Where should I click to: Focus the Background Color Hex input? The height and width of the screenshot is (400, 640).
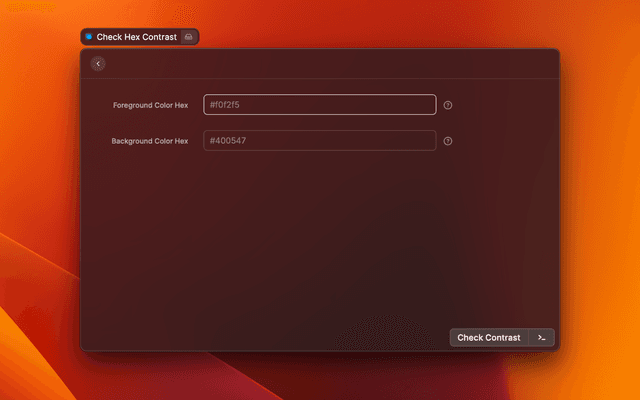320,141
